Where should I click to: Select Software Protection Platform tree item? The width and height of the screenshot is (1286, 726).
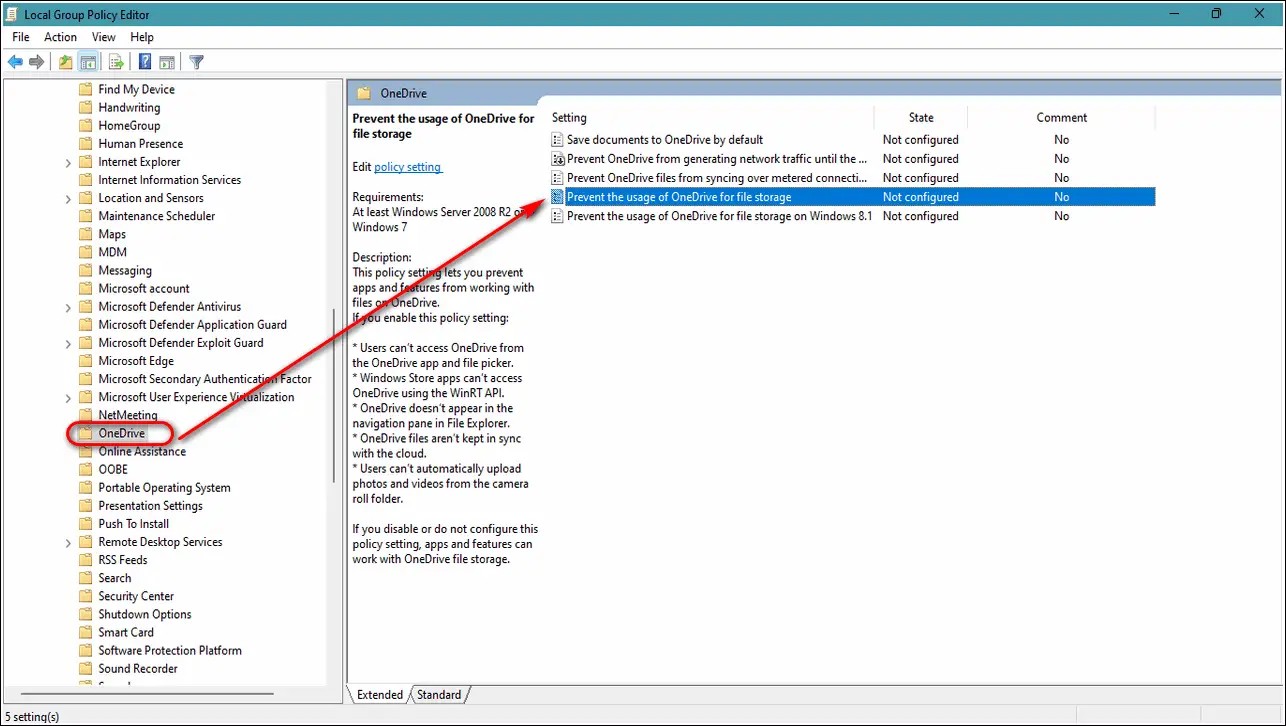pos(170,650)
